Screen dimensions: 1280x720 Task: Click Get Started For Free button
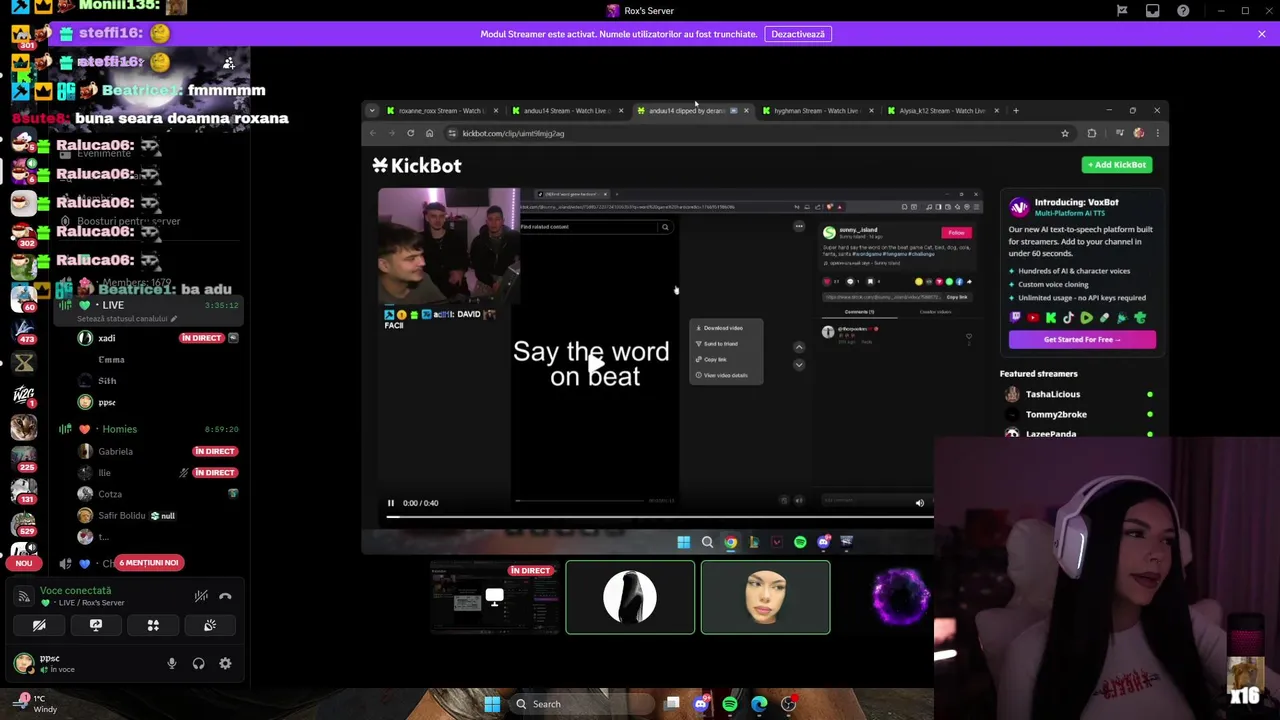pyautogui.click(x=1082, y=340)
